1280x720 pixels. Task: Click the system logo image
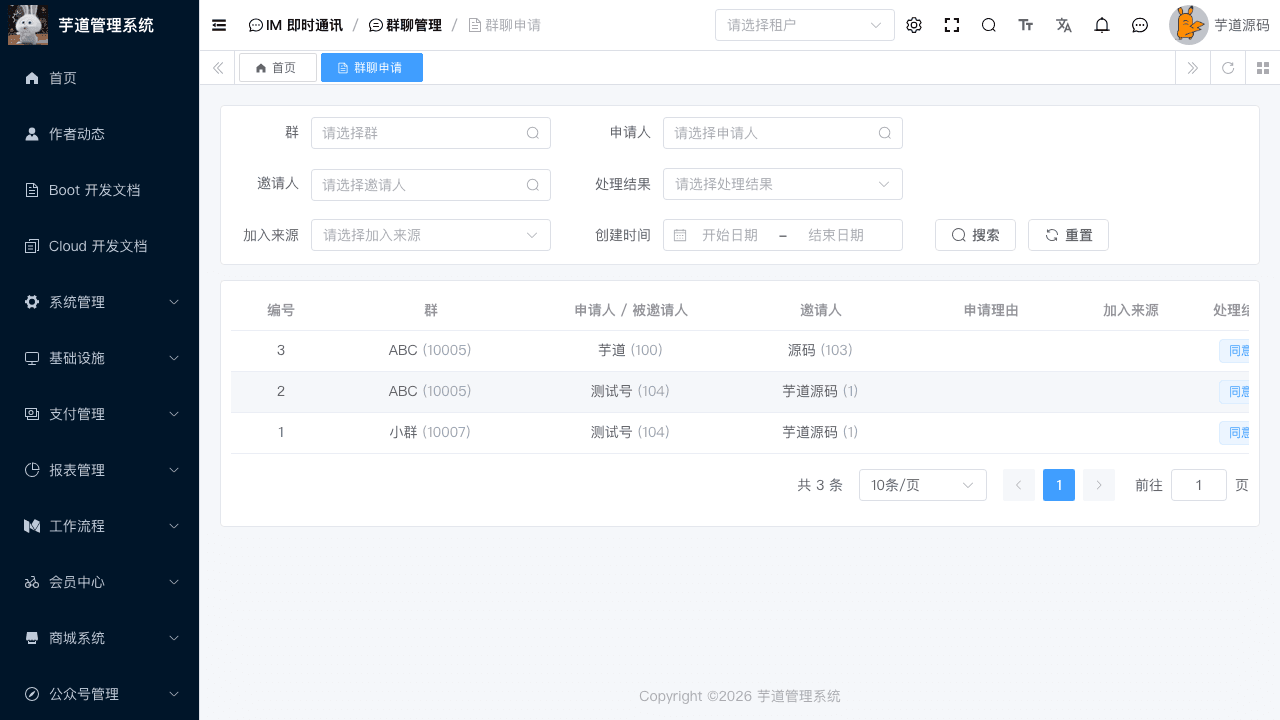click(x=28, y=25)
